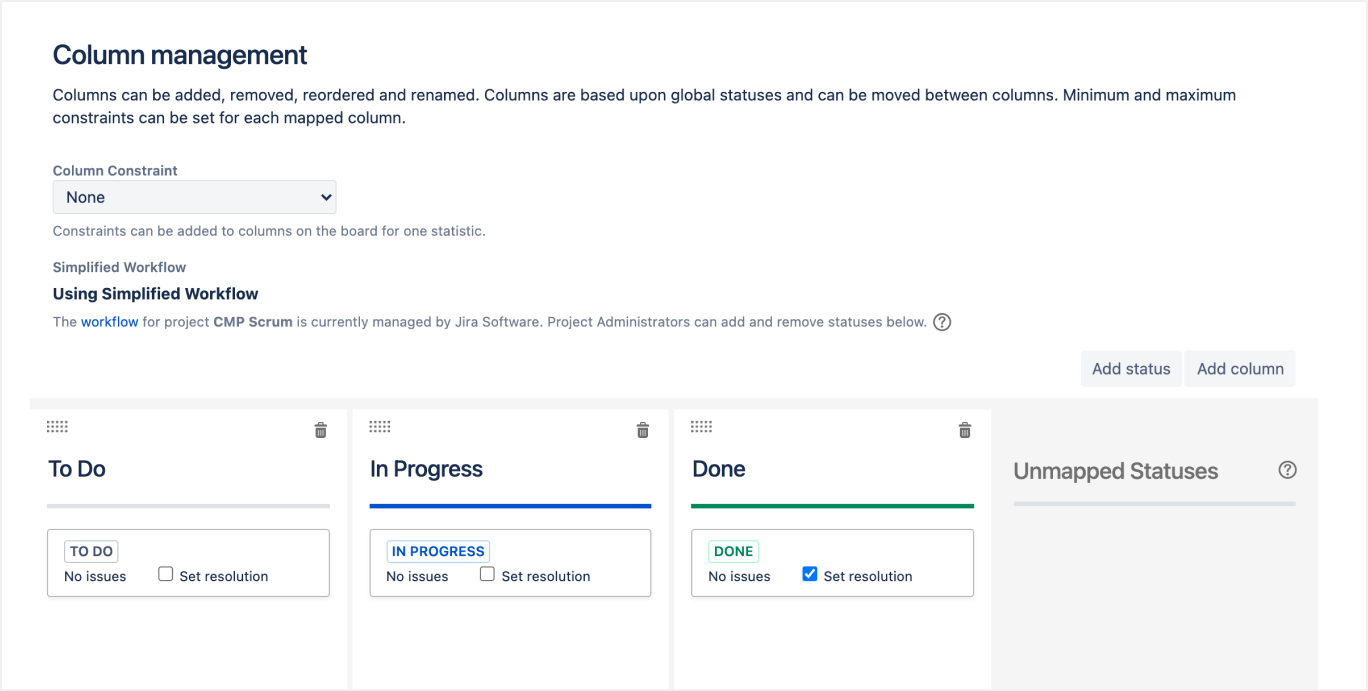Viewport: 1368px width, 691px height.
Task: Click the Add column button
Action: [1240, 369]
